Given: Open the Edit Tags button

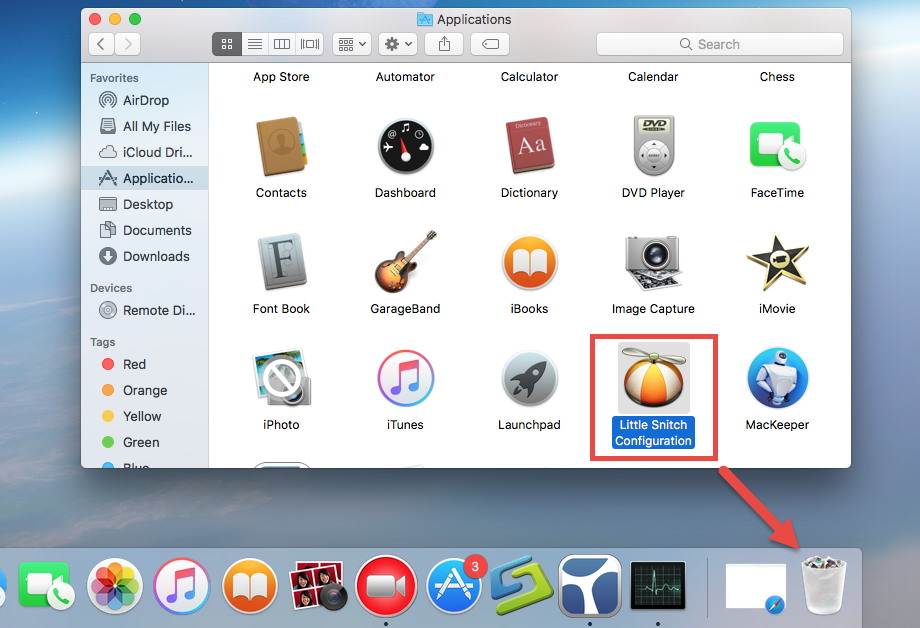Looking at the screenshot, I should click(x=489, y=44).
